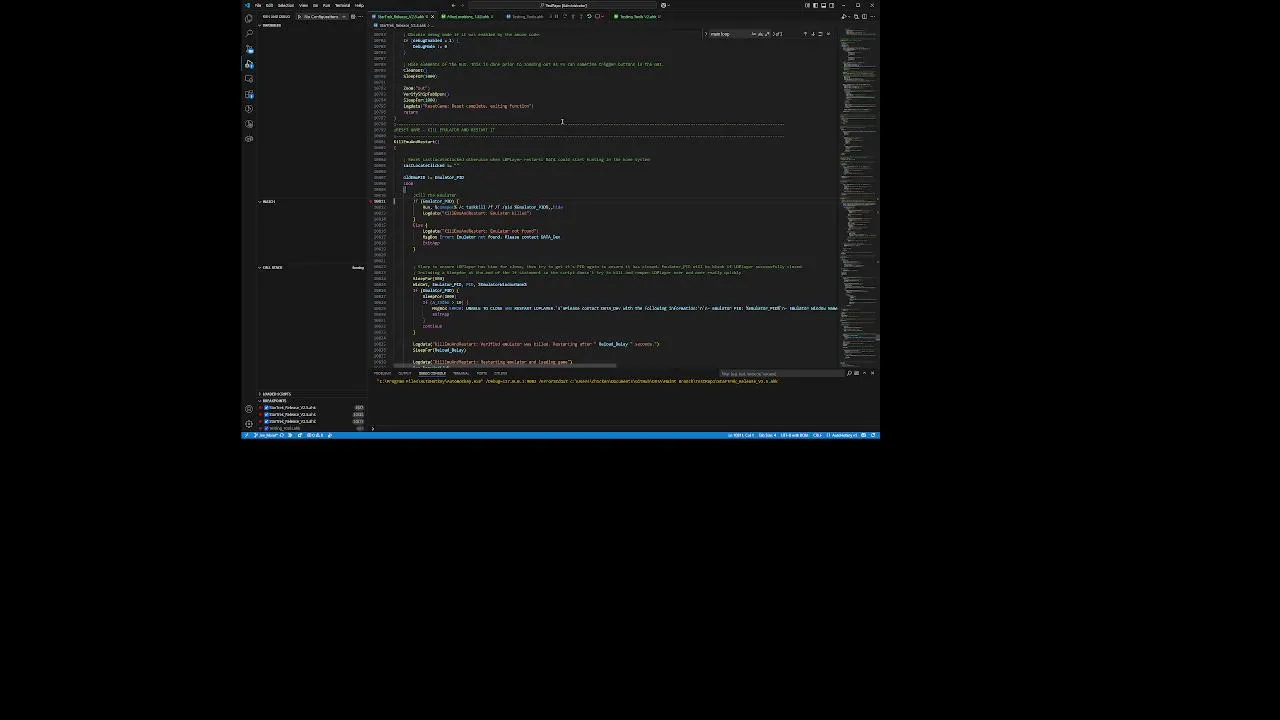Toggle third StarTrek_Release breakpoint checkbox

point(266,421)
